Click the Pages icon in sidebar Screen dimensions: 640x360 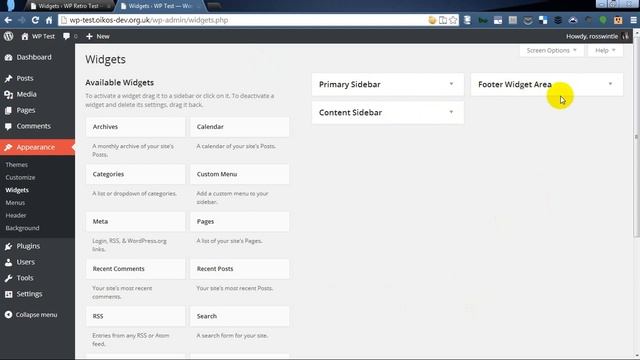coord(9,110)
